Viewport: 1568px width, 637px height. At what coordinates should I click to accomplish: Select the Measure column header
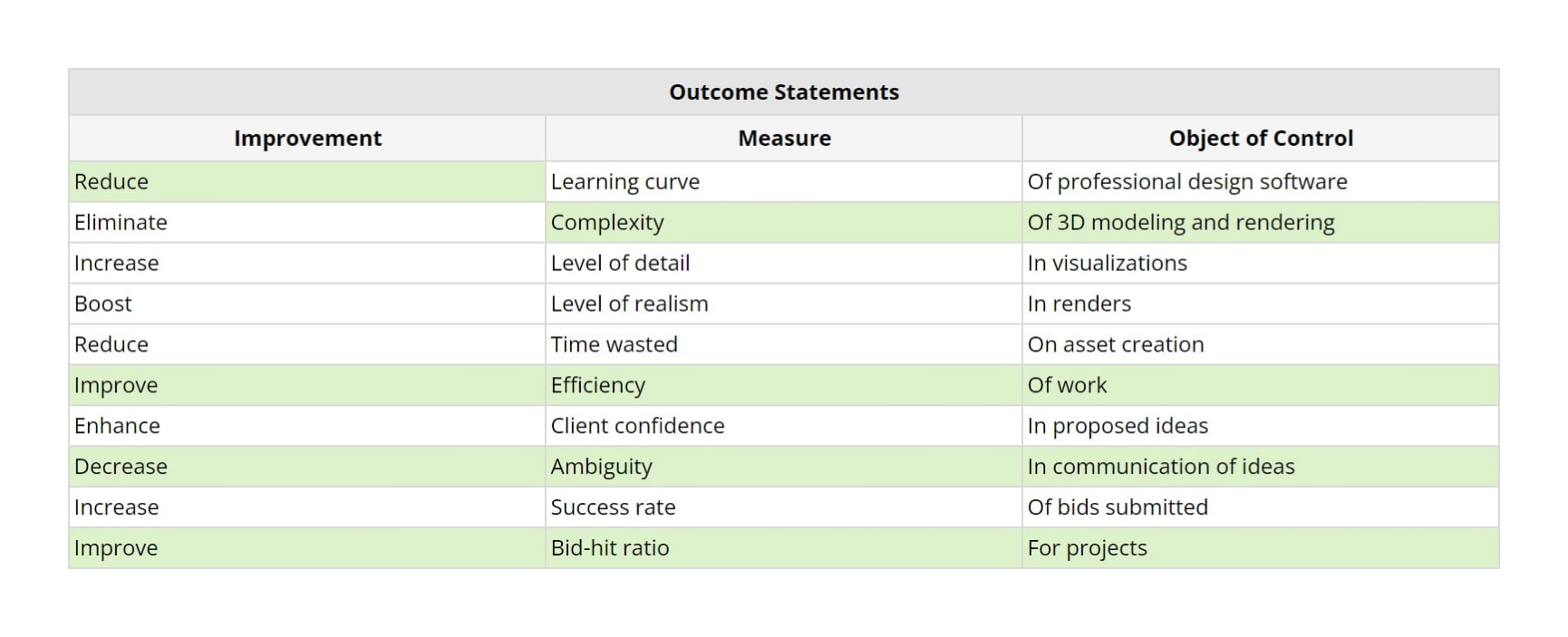(784, 139)
